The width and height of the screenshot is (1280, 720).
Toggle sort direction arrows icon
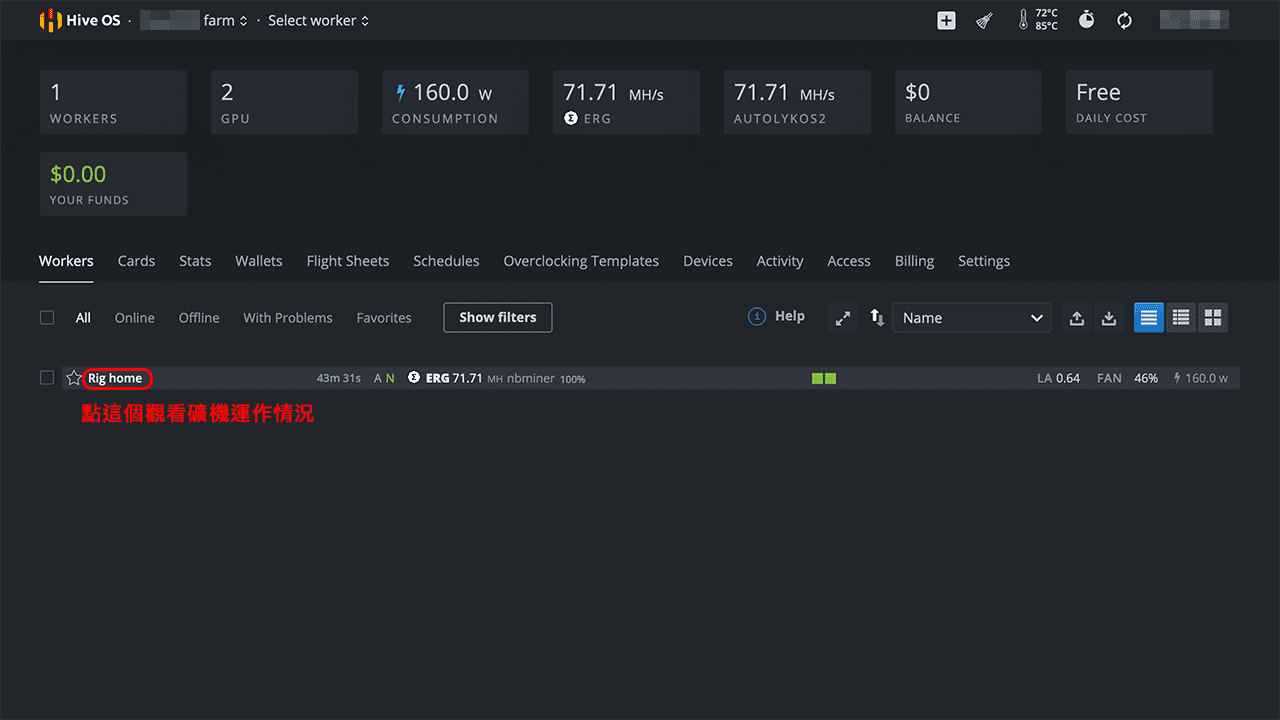877,318
